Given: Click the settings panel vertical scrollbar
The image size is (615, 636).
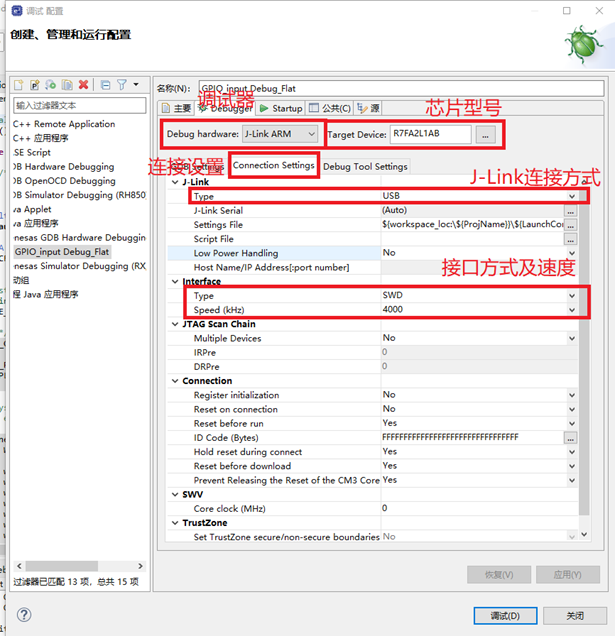Looking at the screenshot, I should pyautogui.click(x=584, y=352).
